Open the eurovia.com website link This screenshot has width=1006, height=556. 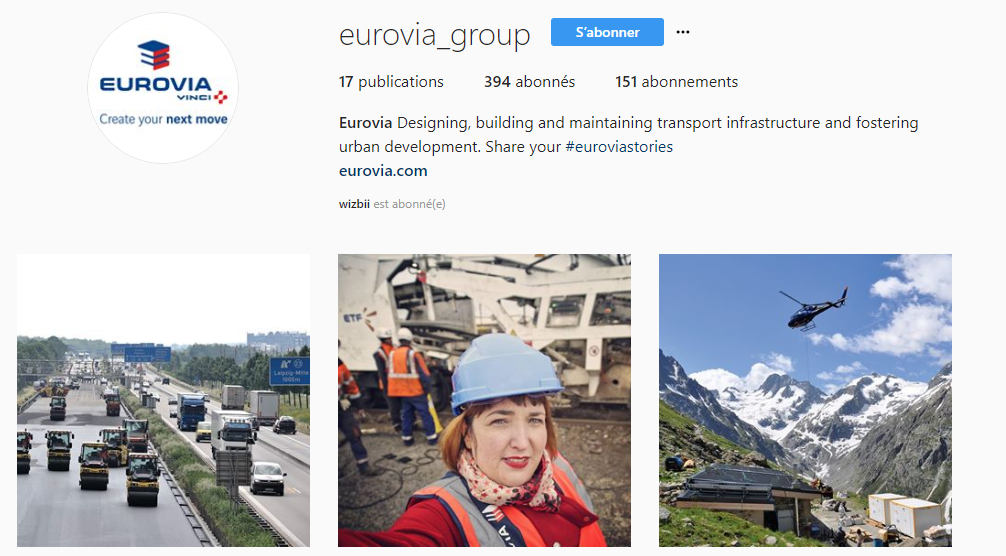tap(383, 171)
